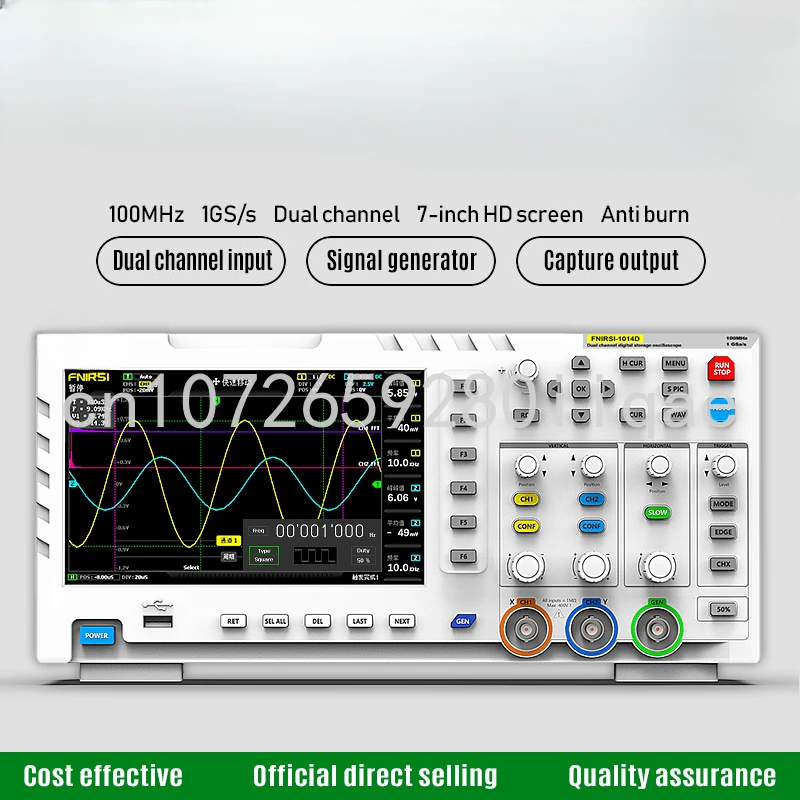Viewport: 800px width, 800px height.
Task: Click the left arrow navigation key
Action: pyautogui.click(x=555, y=389)
